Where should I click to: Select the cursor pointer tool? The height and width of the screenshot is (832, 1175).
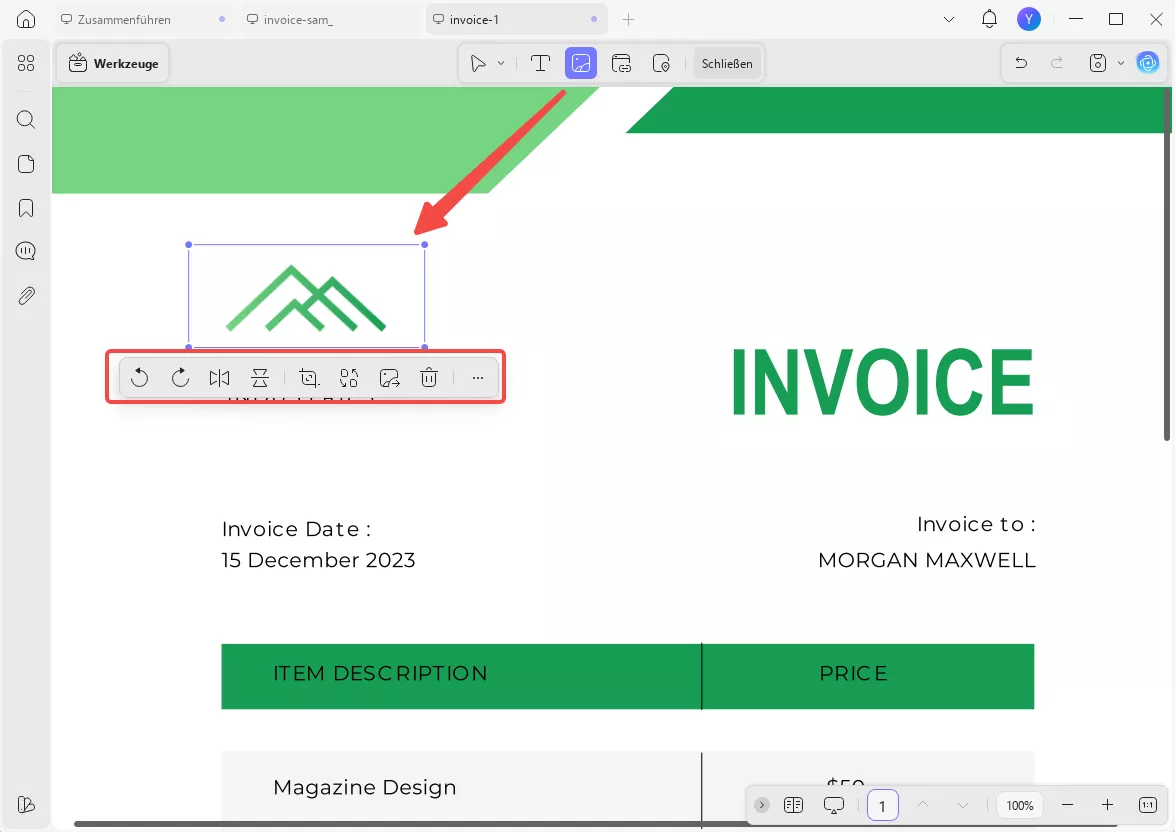coord(478,64)
